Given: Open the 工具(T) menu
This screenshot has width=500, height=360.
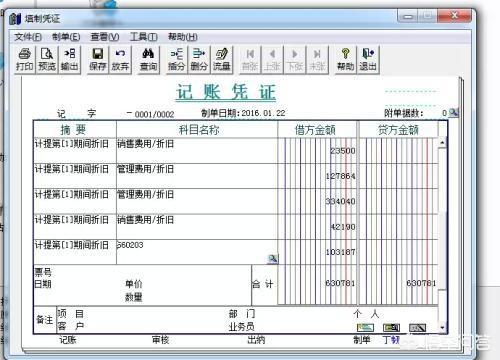Looking at the screenshot, I should coord(143,37).
